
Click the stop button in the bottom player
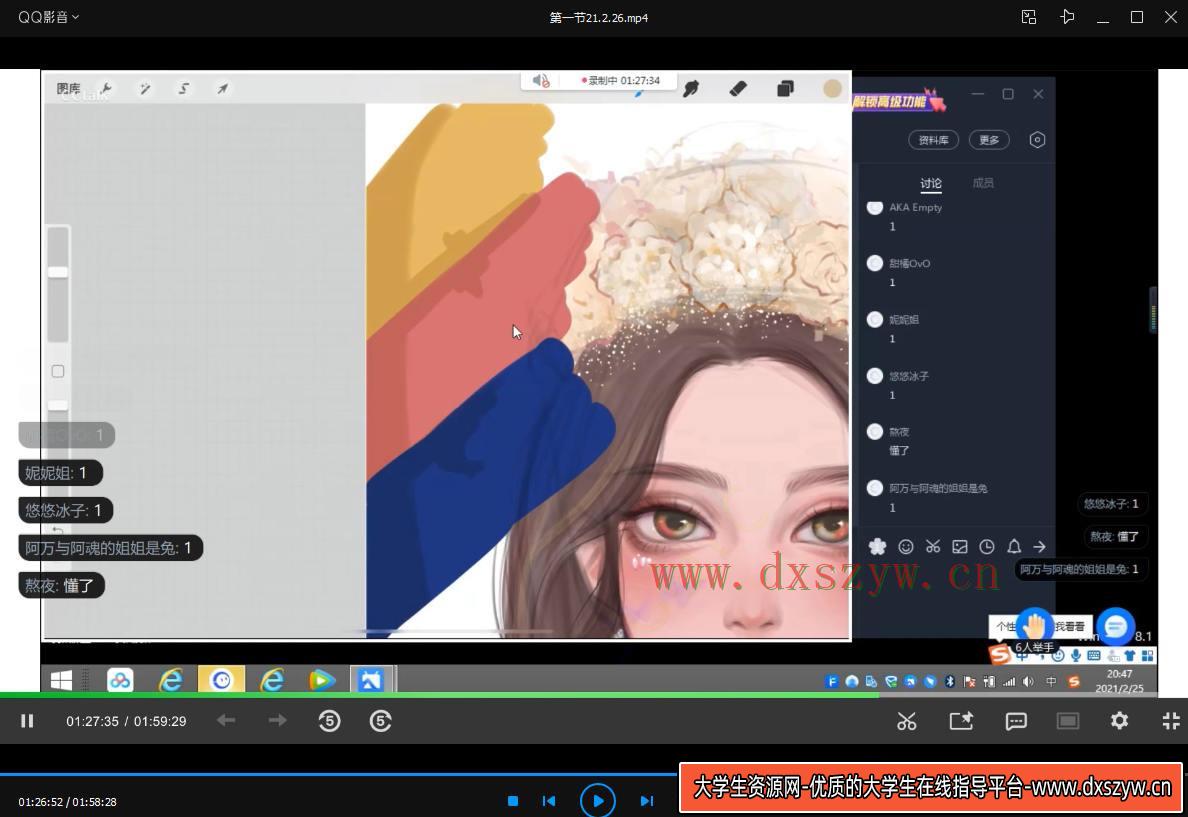[513, 801]
